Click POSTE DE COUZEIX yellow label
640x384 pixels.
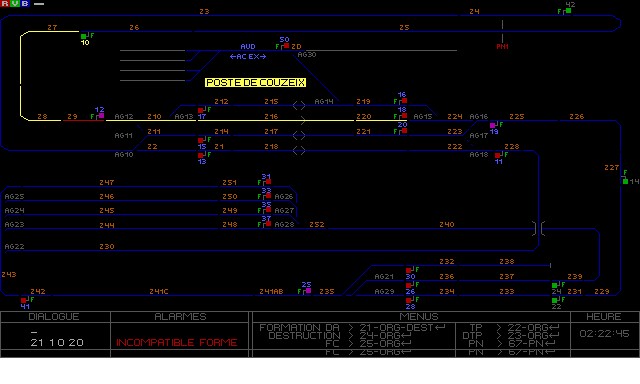(x=256, y=82)
